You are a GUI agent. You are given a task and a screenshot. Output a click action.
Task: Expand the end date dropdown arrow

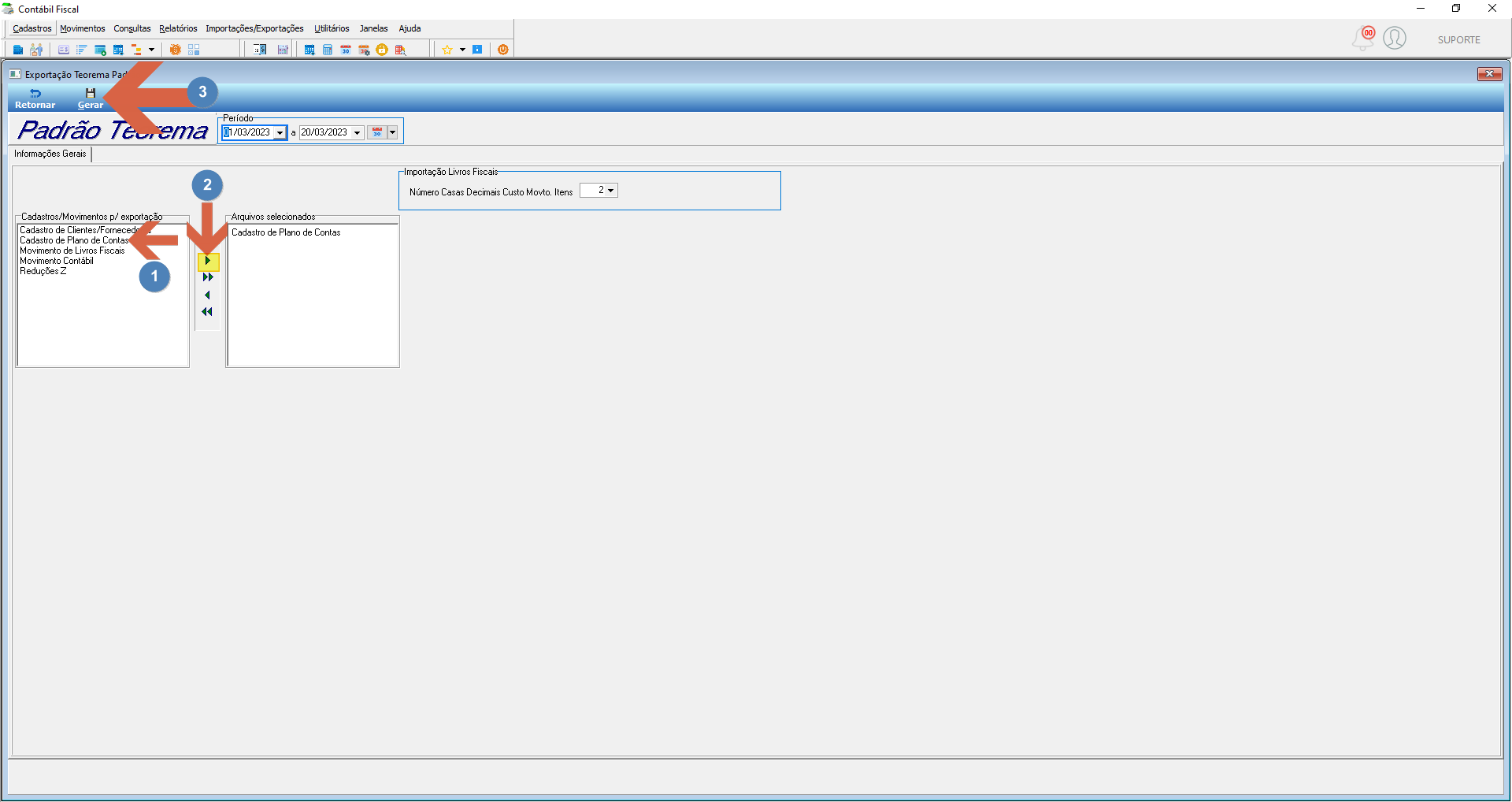tap(358, 132)
